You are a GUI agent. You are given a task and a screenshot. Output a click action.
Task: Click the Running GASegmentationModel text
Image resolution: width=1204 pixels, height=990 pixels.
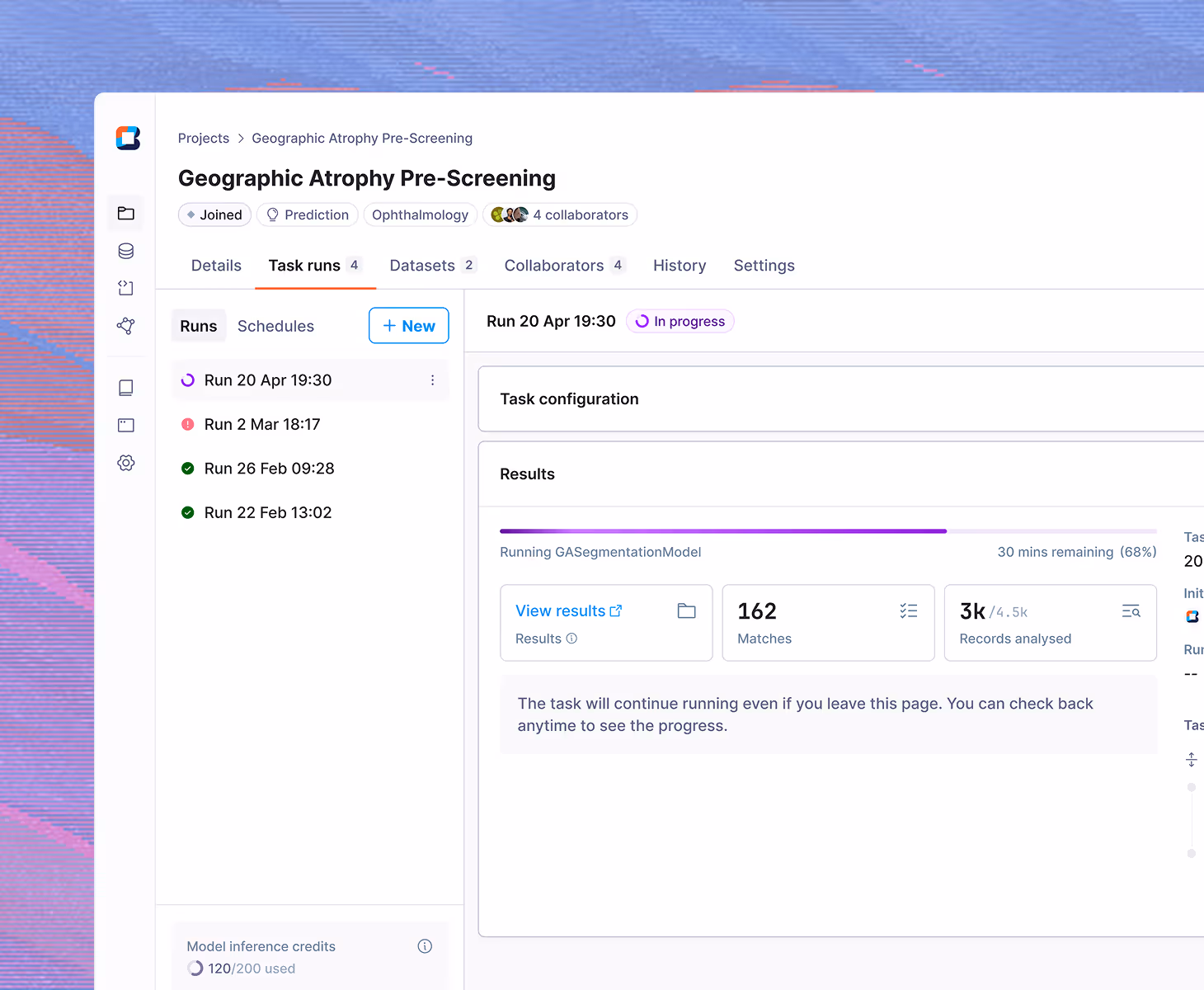tap(600, 552)
